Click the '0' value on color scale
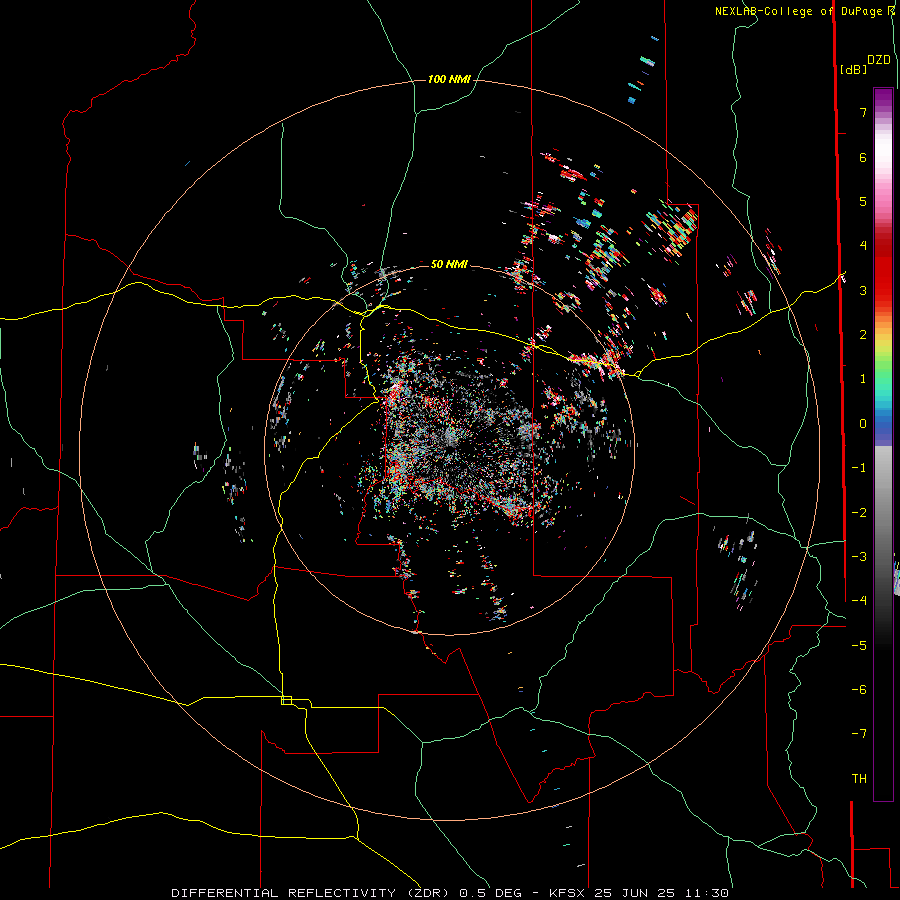Viewport: 900px width, 900px height. (863, 424)
